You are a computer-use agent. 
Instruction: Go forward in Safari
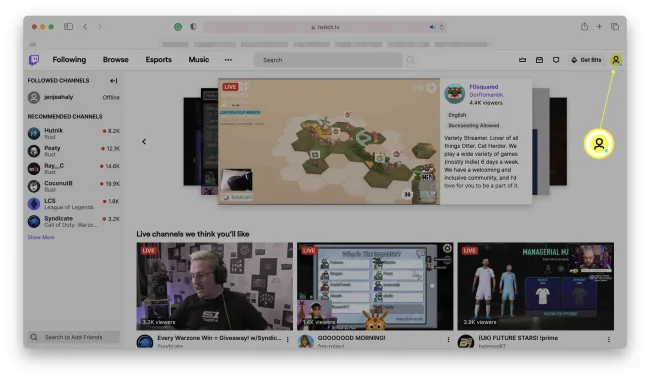[x=100, y=27]
